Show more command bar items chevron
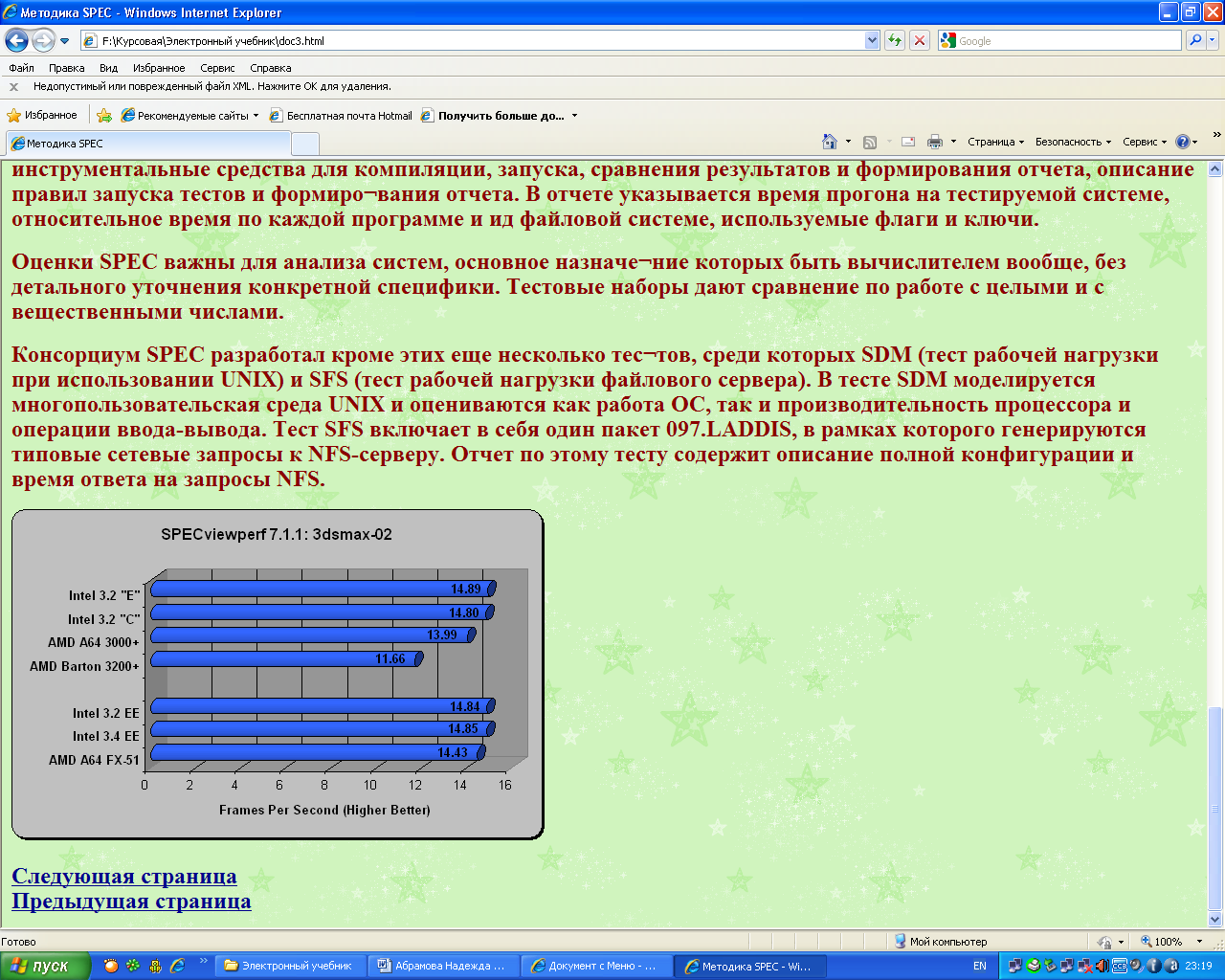This screenshot has width=1225, height=980. point(1216,136)
